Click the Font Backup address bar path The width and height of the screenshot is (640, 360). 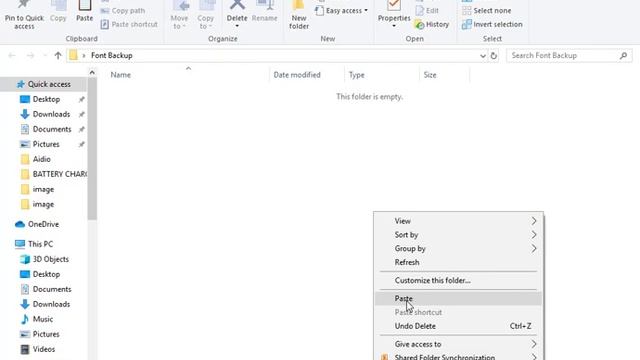111,56
